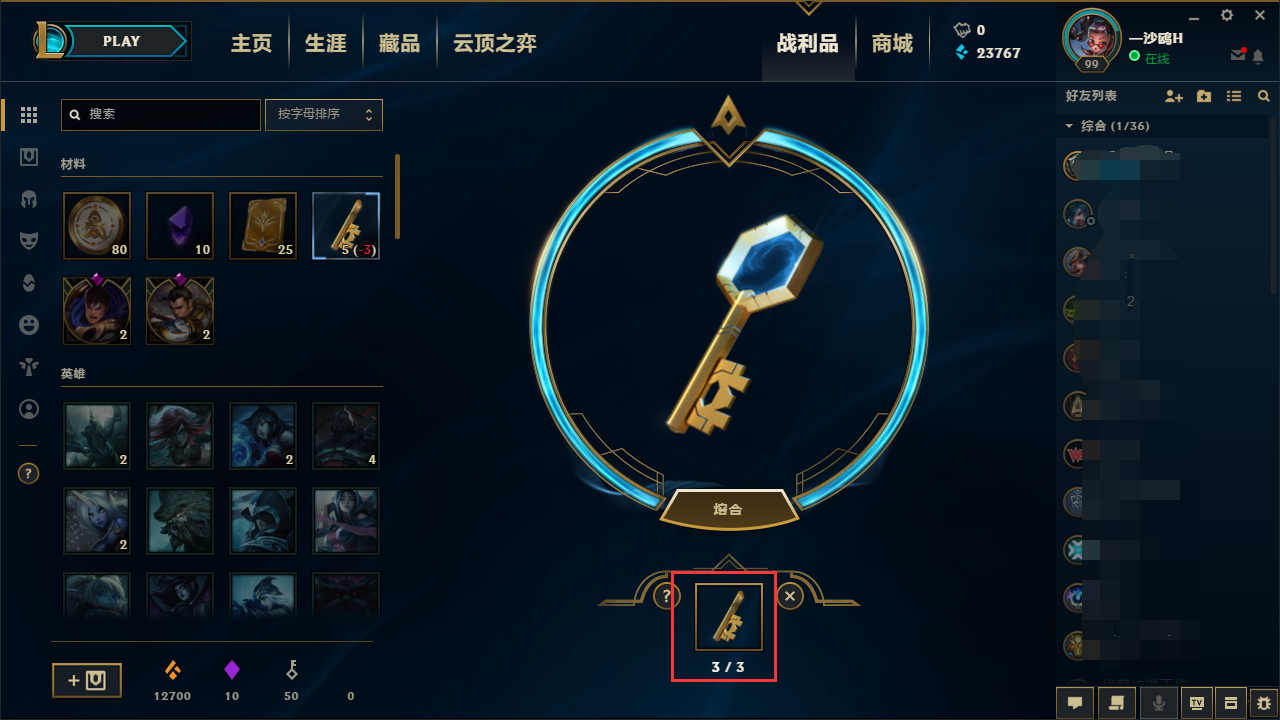1280x720 pixels.
Task: Switch to the 藏品 tab
Action: click(x=399, y=44)
